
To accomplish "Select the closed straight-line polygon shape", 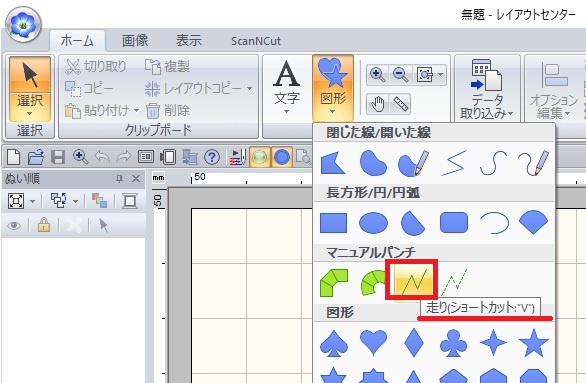I will pyautogui.click(x=333, y=163).
